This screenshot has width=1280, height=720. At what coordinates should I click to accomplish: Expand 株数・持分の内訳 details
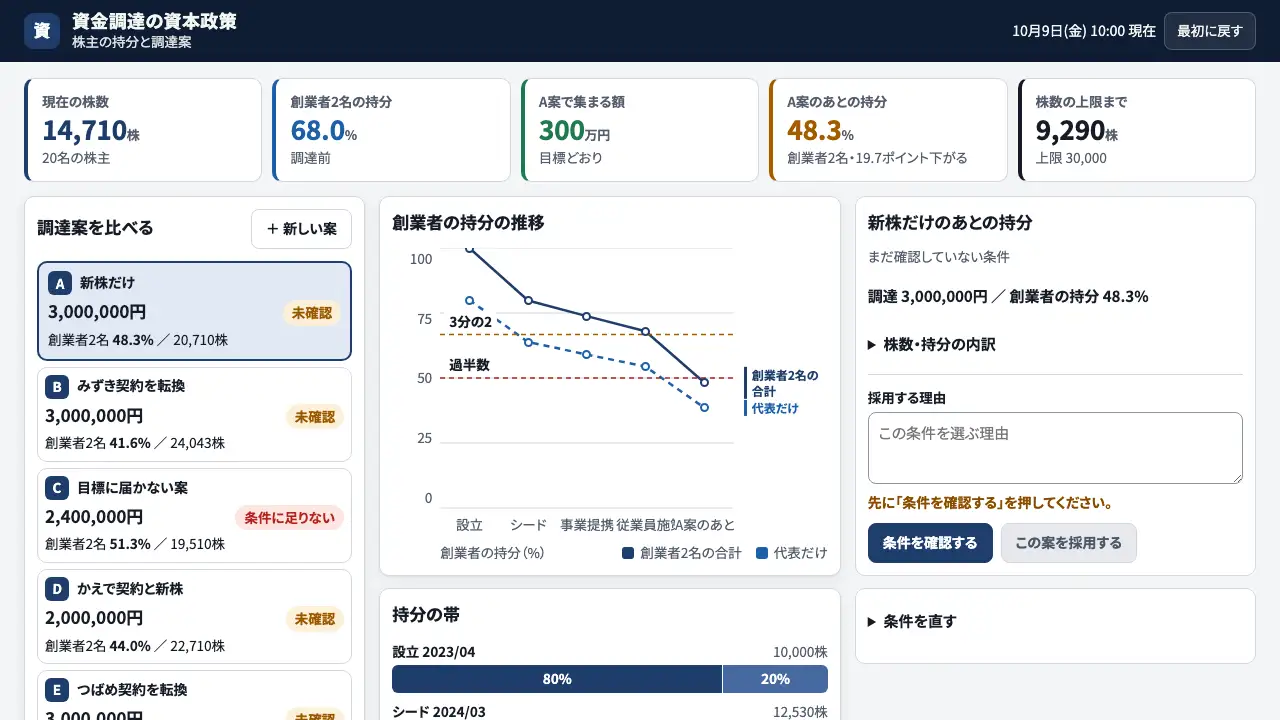[x=1055, y=345]
